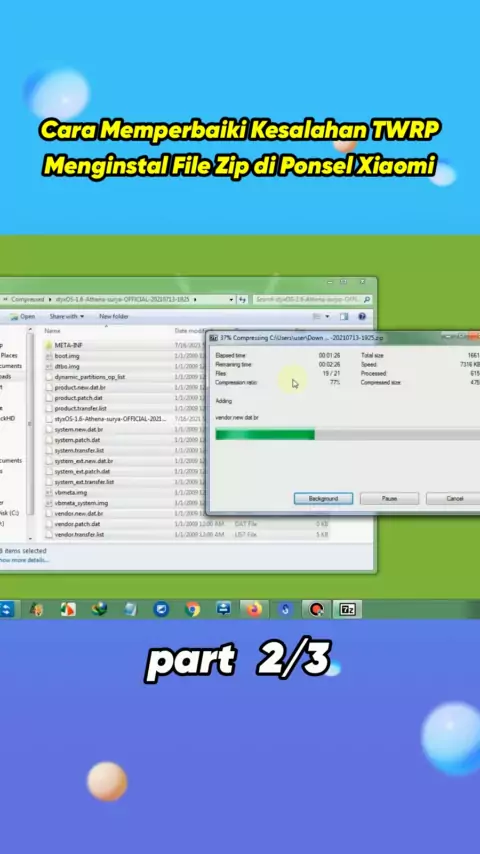Switch to the 7-Zip taskbar item

pyautogui.click(x=347, y=609)
